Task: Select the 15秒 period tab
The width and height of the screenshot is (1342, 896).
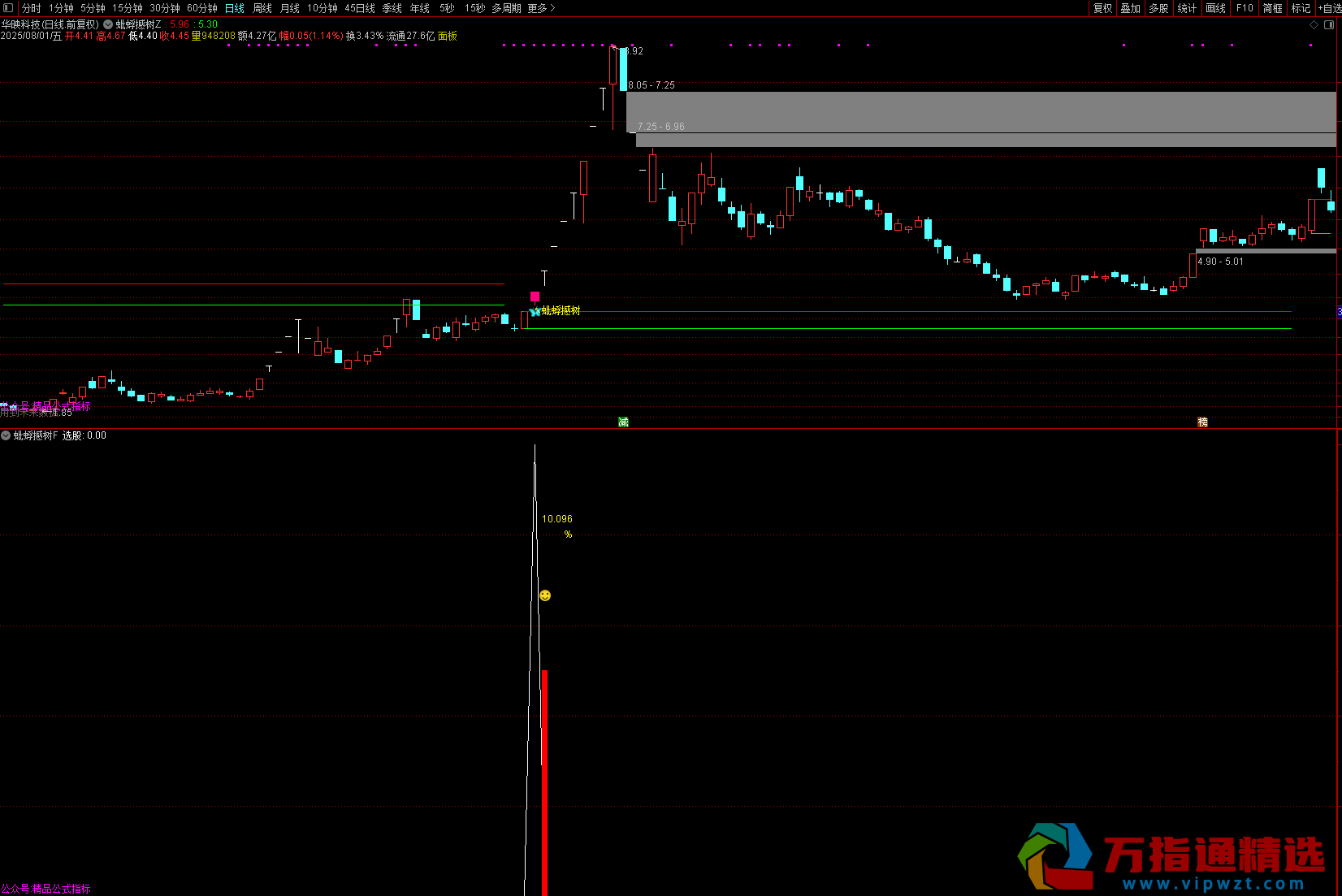Action: click(475, 8)
